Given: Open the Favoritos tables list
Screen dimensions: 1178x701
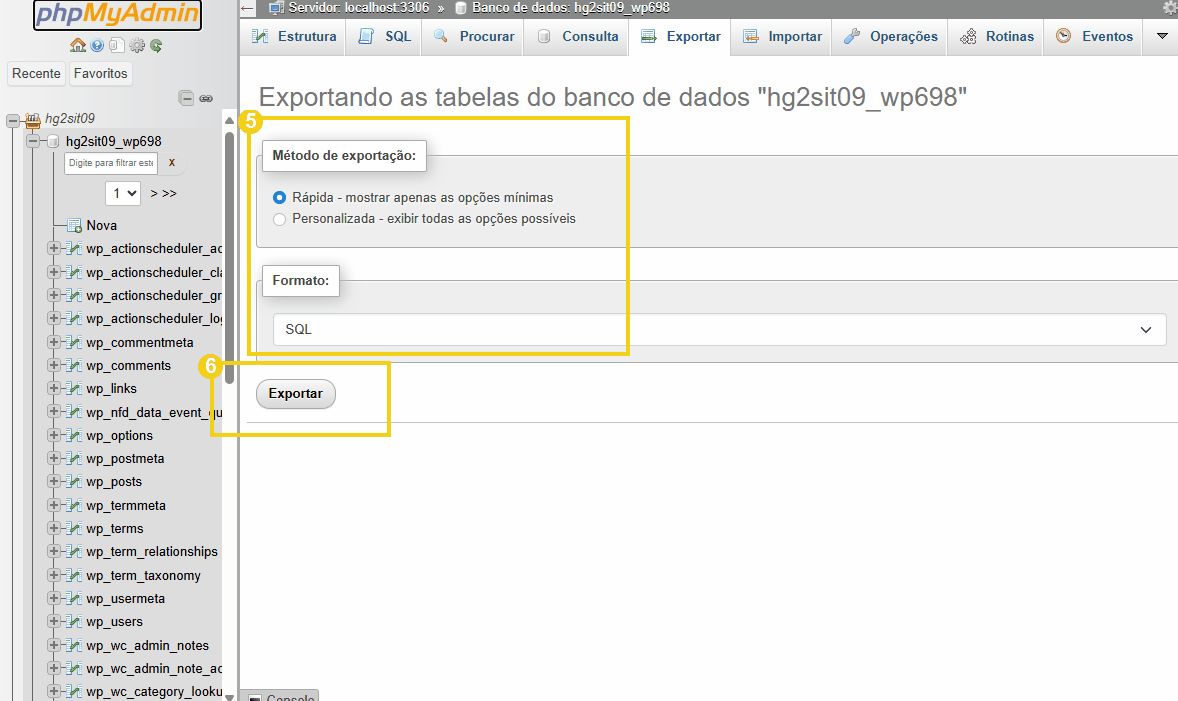Looking at the screenshot, I should click(101, 74).
